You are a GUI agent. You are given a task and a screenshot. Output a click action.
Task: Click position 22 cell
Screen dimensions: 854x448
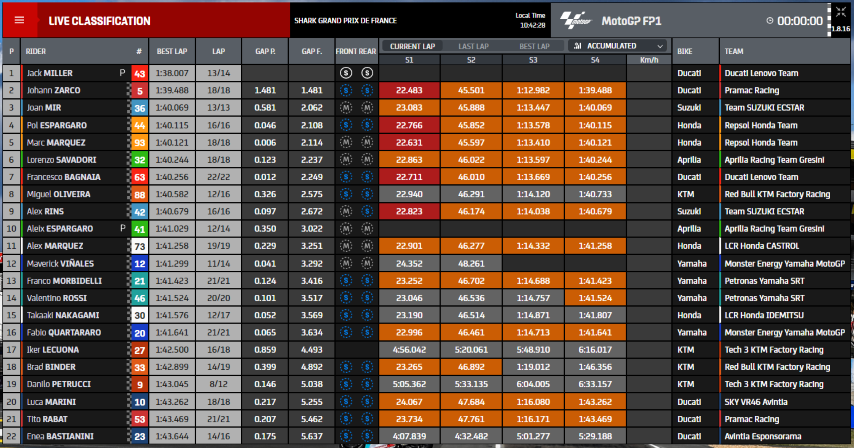(11, 436)
